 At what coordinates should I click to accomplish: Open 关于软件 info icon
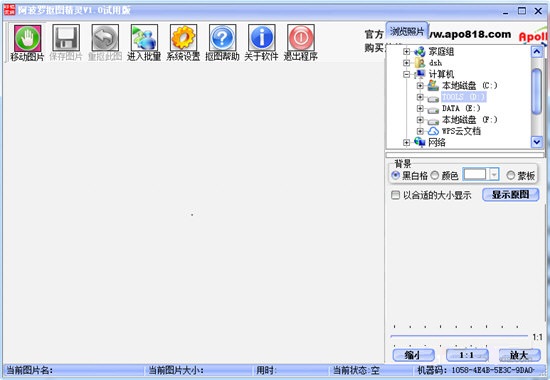pos(261,38)
